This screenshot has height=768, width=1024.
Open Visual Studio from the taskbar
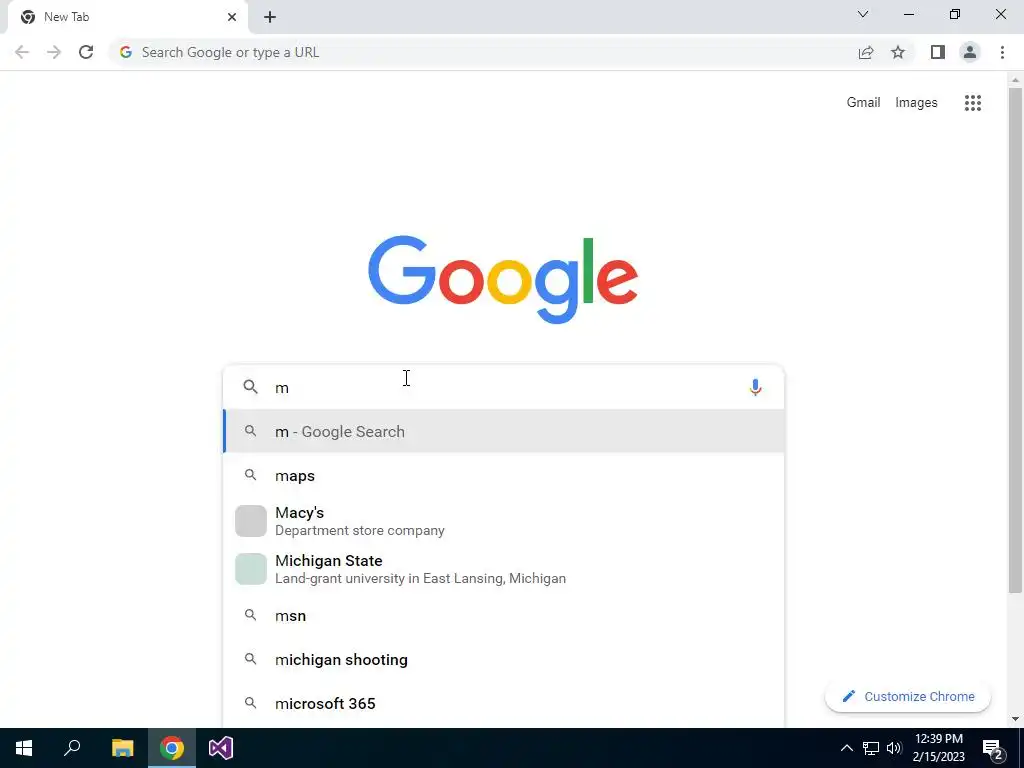click(221, 748)
